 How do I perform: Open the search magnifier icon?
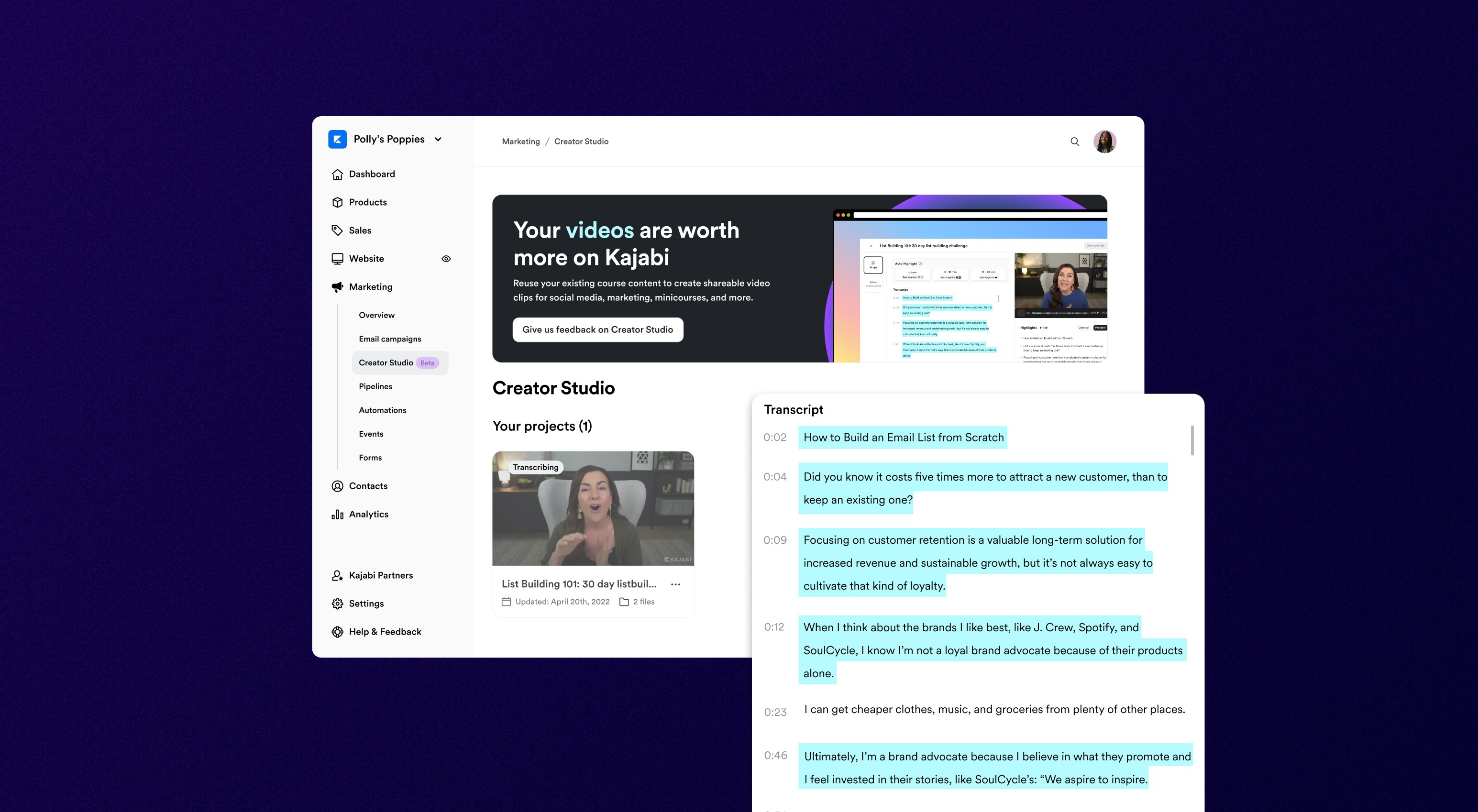(1075, 142)
